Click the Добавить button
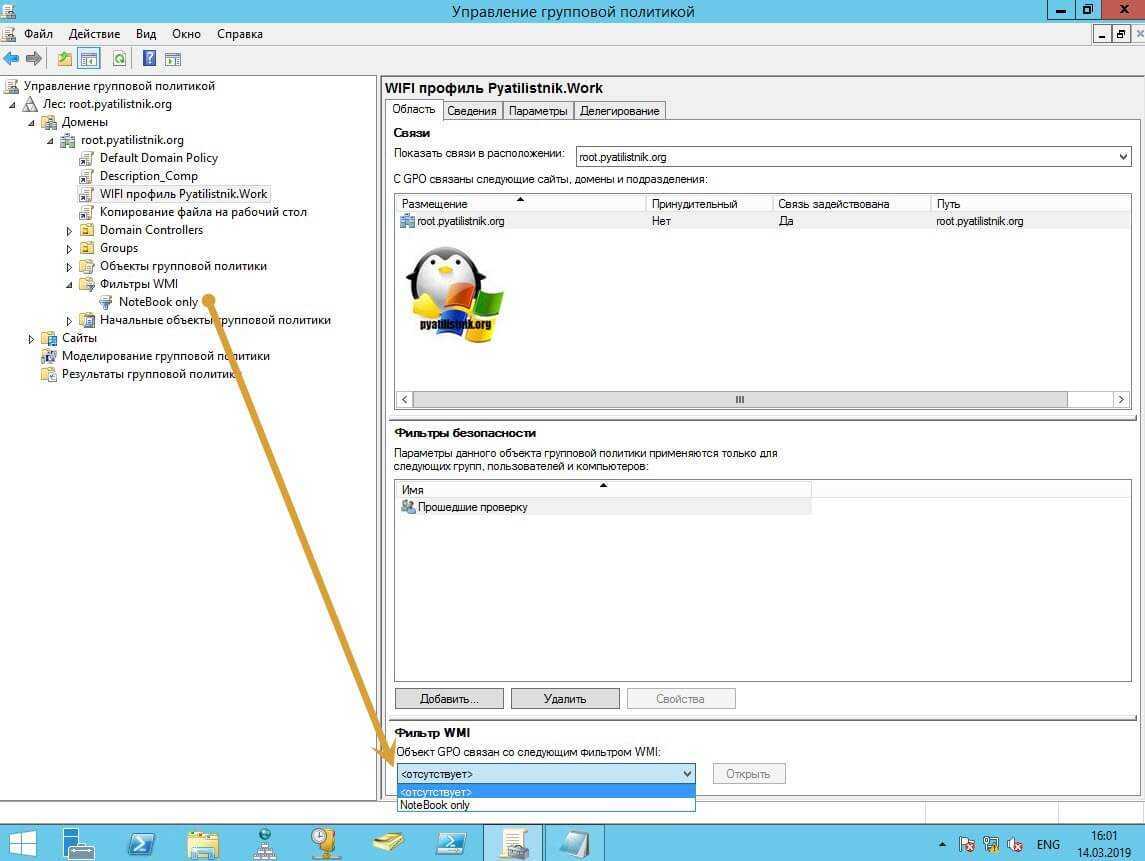 click(x=448, y=699)
